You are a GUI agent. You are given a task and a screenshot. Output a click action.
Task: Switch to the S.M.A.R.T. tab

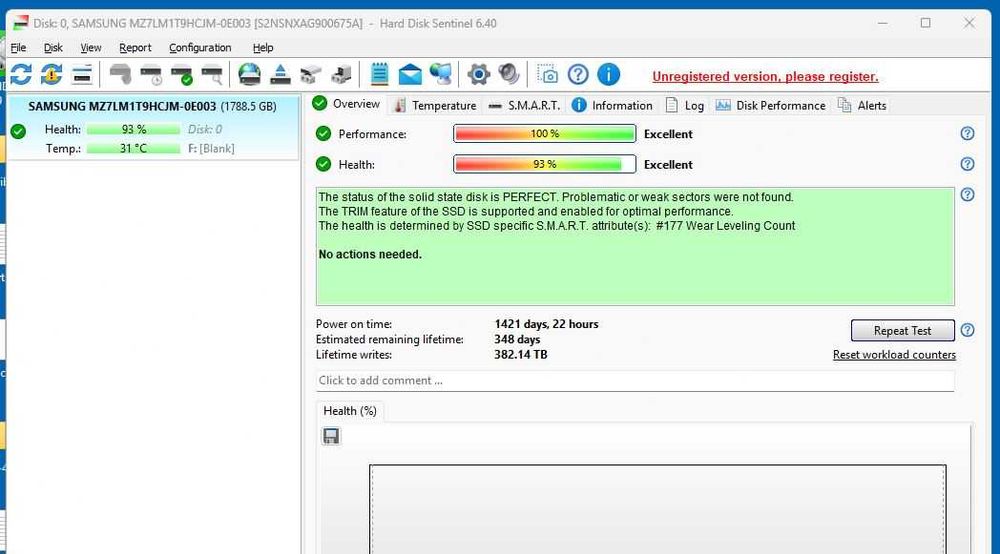[524, 105]
